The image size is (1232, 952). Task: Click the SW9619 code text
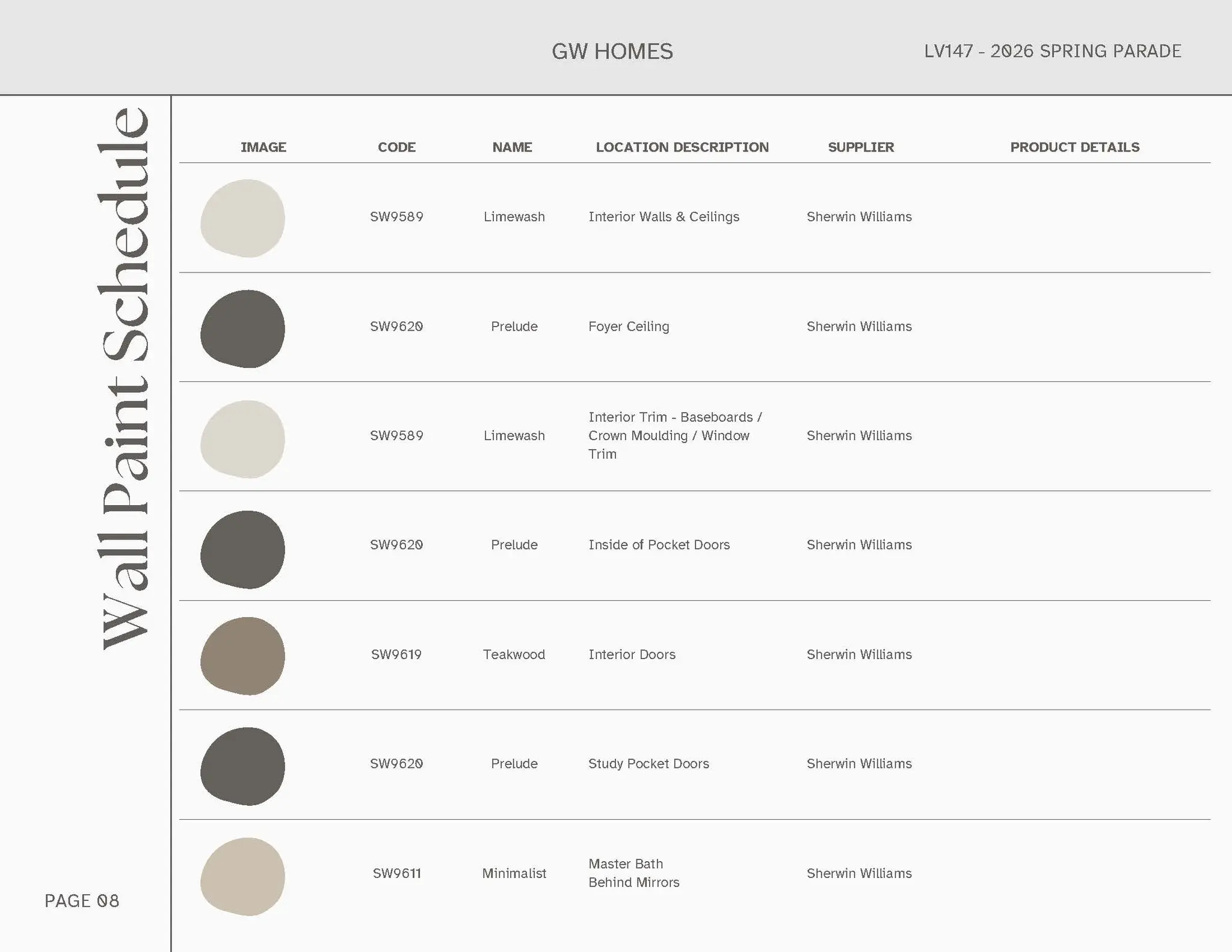(396, 654)
